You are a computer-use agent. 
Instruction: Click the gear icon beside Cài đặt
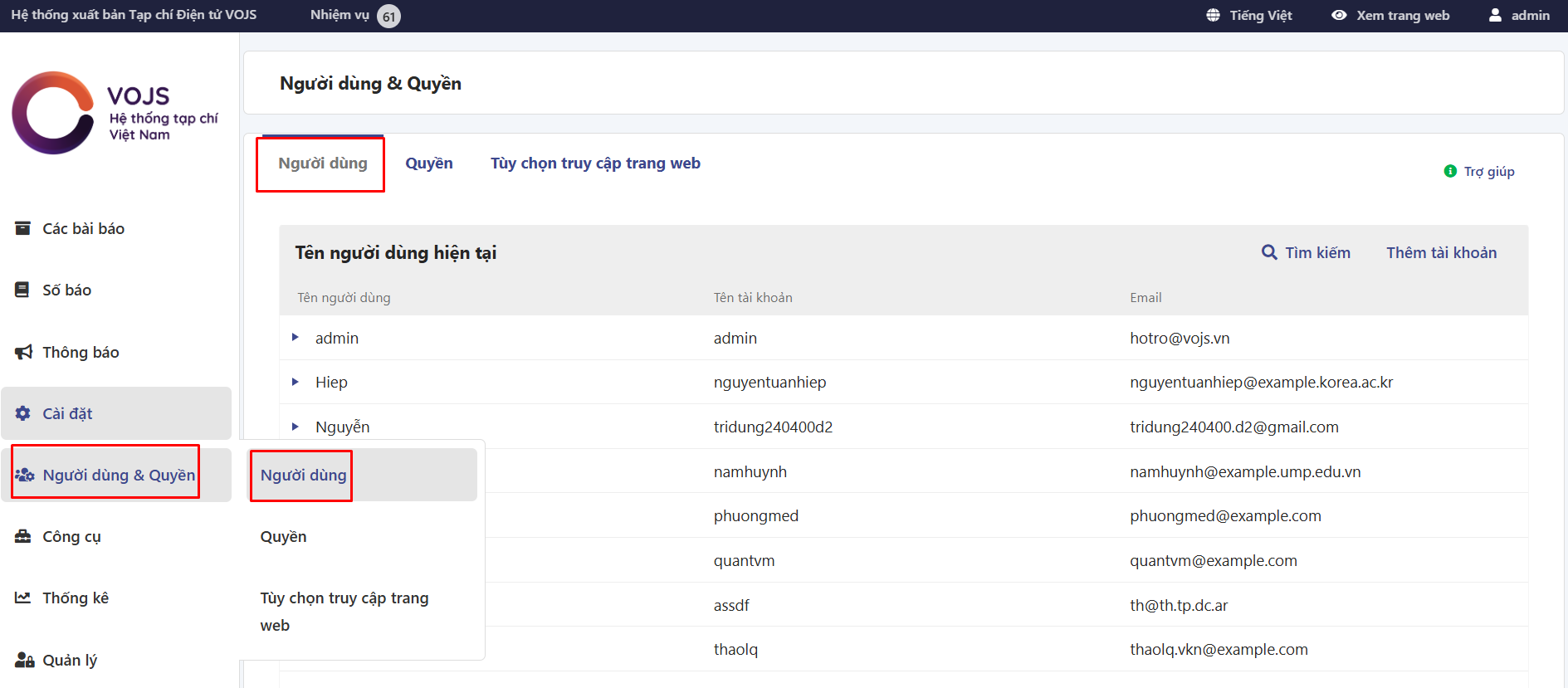(23, 413)
